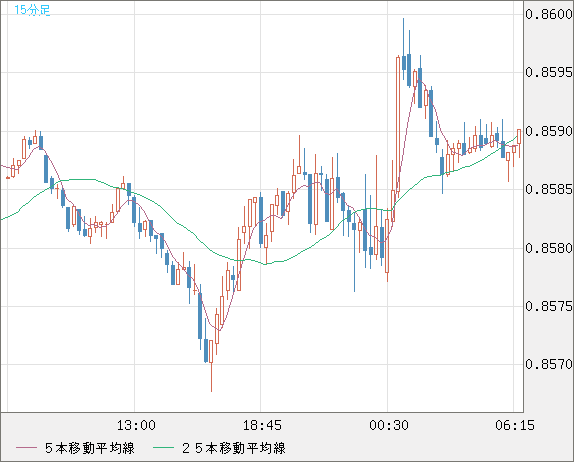Click the last candlestick at chart's right edge
Viewport: 574px width, 462px height.
519,143
